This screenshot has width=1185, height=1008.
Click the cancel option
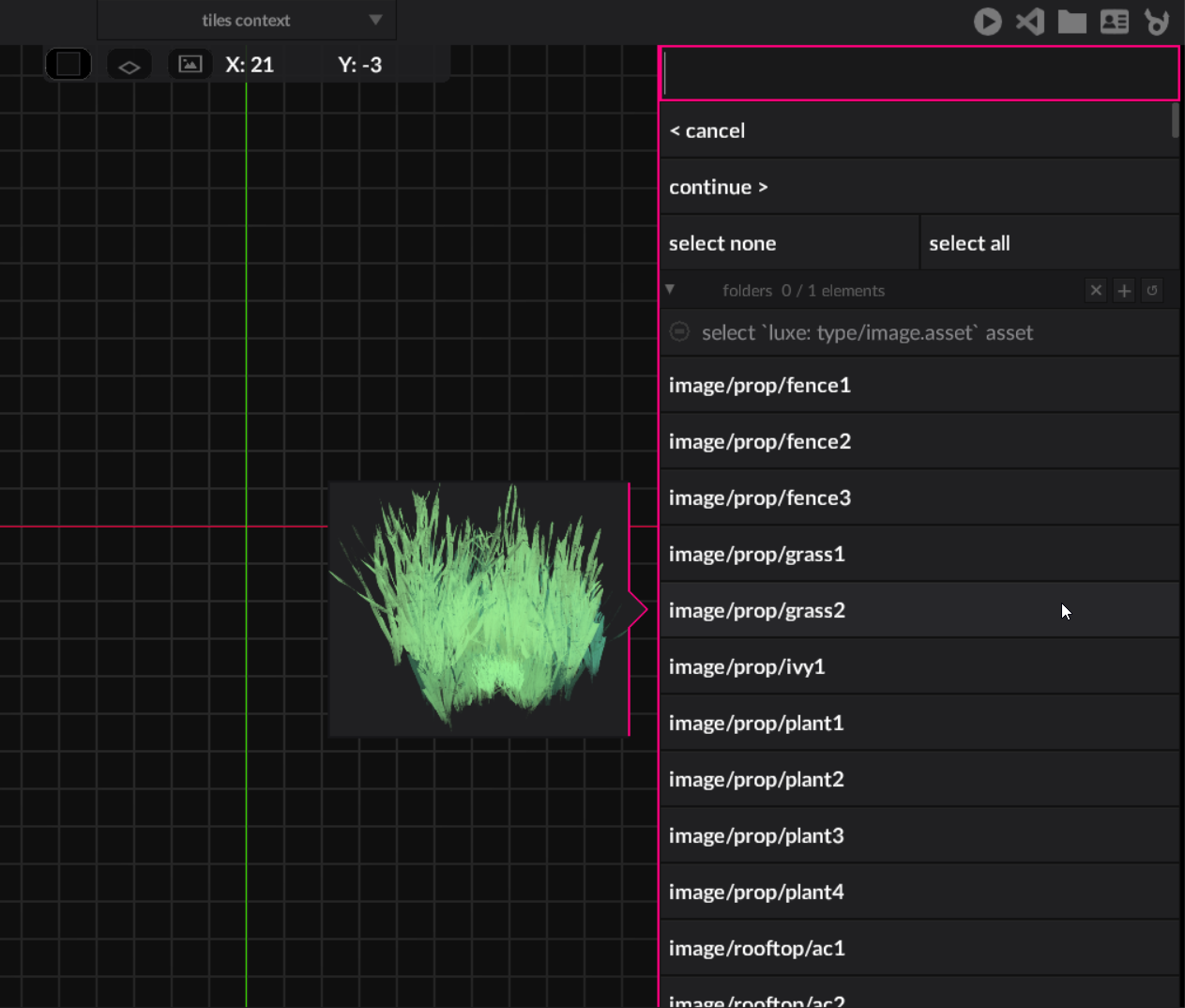click(x=707, y=131)
